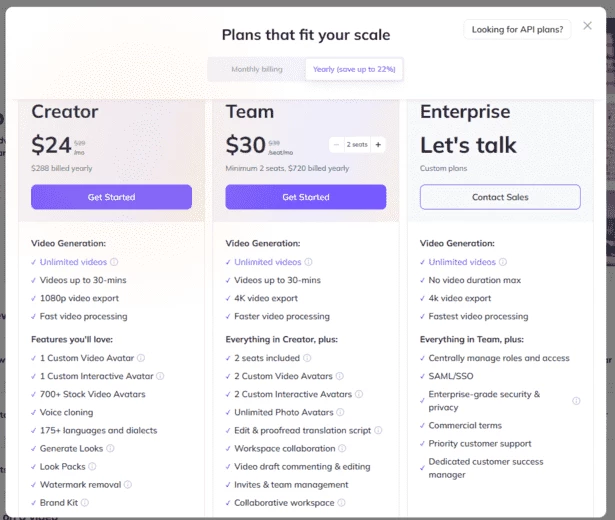615x520 pixels.
Task: Open info icon for Generate Looks
Action: click(110, 448)
